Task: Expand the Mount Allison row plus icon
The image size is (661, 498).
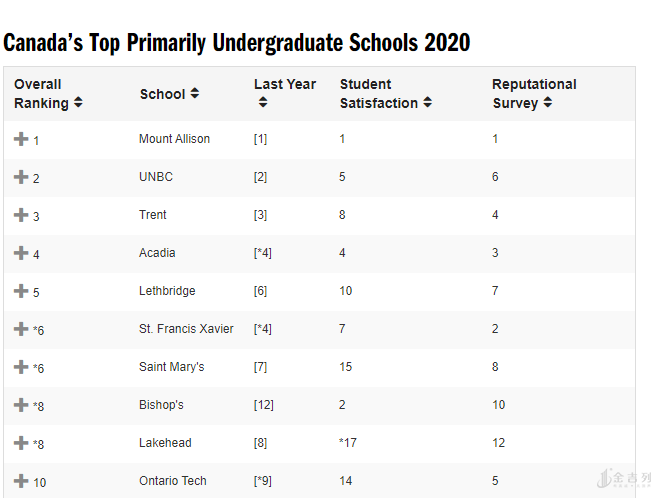Action: coord(21,139)
